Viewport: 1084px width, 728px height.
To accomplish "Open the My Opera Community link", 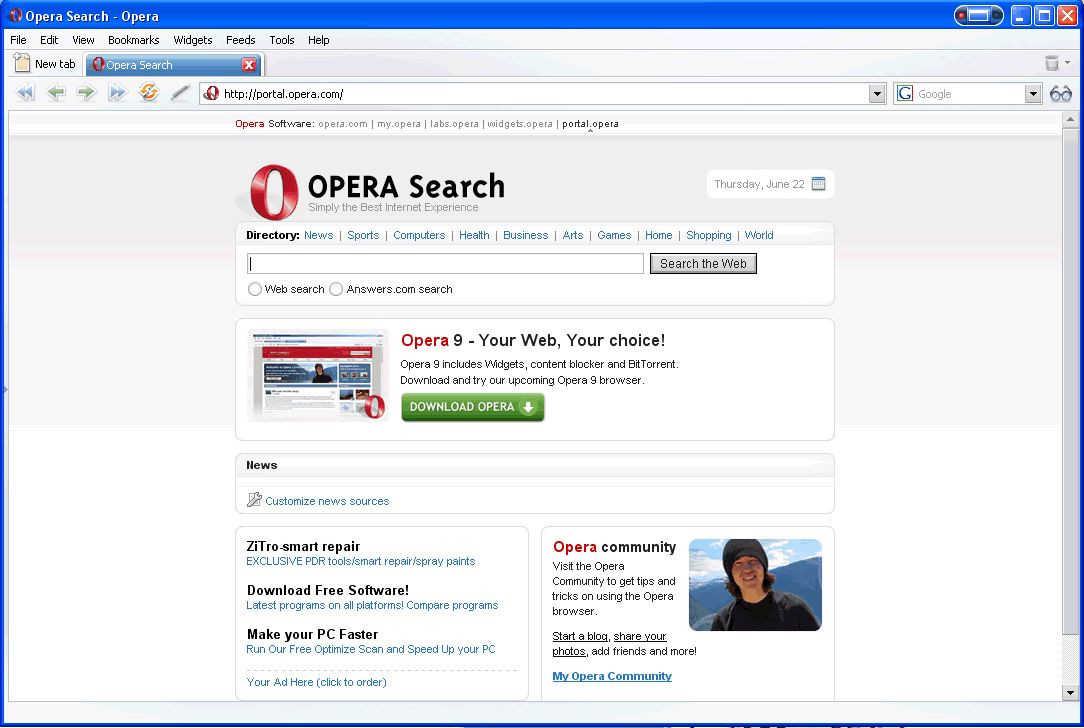I will tap(612, 676).
